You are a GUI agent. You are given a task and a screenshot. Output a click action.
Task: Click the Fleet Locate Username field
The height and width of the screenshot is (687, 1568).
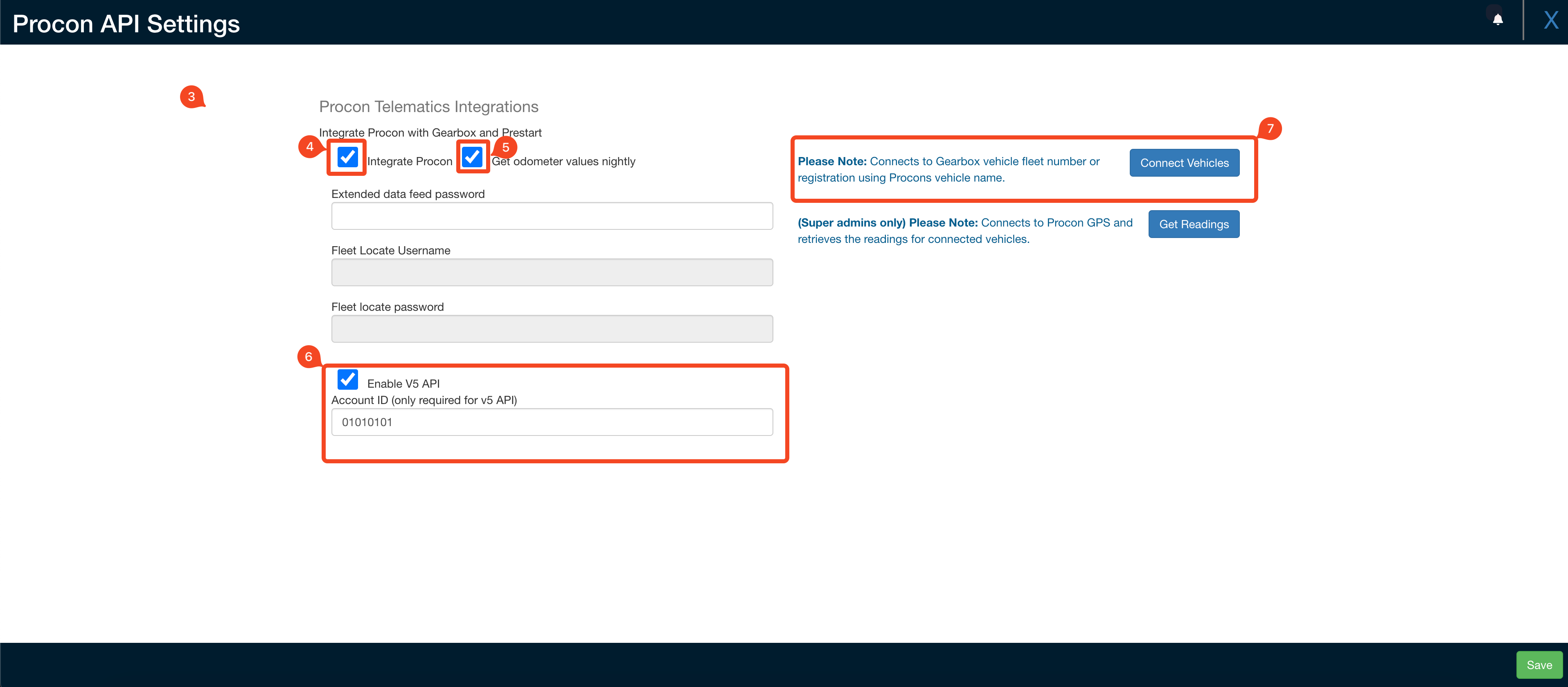[552, 273]
